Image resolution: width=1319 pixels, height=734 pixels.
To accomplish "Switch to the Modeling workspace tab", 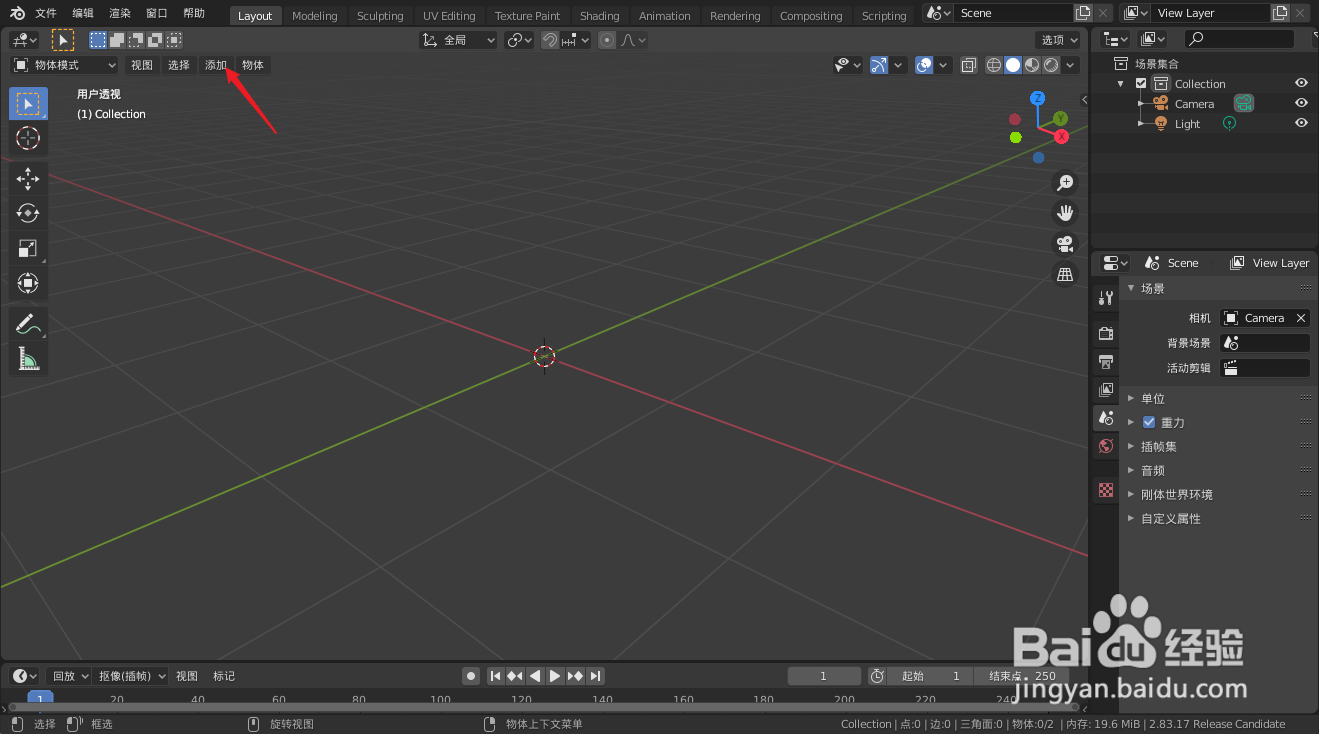I will click(x=315, y=15).
